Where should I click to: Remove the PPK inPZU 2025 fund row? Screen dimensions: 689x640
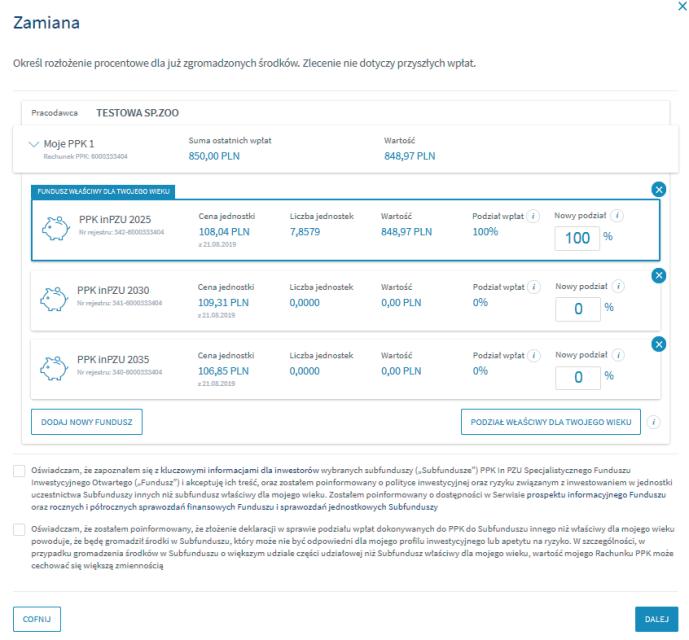pos(657,189)
